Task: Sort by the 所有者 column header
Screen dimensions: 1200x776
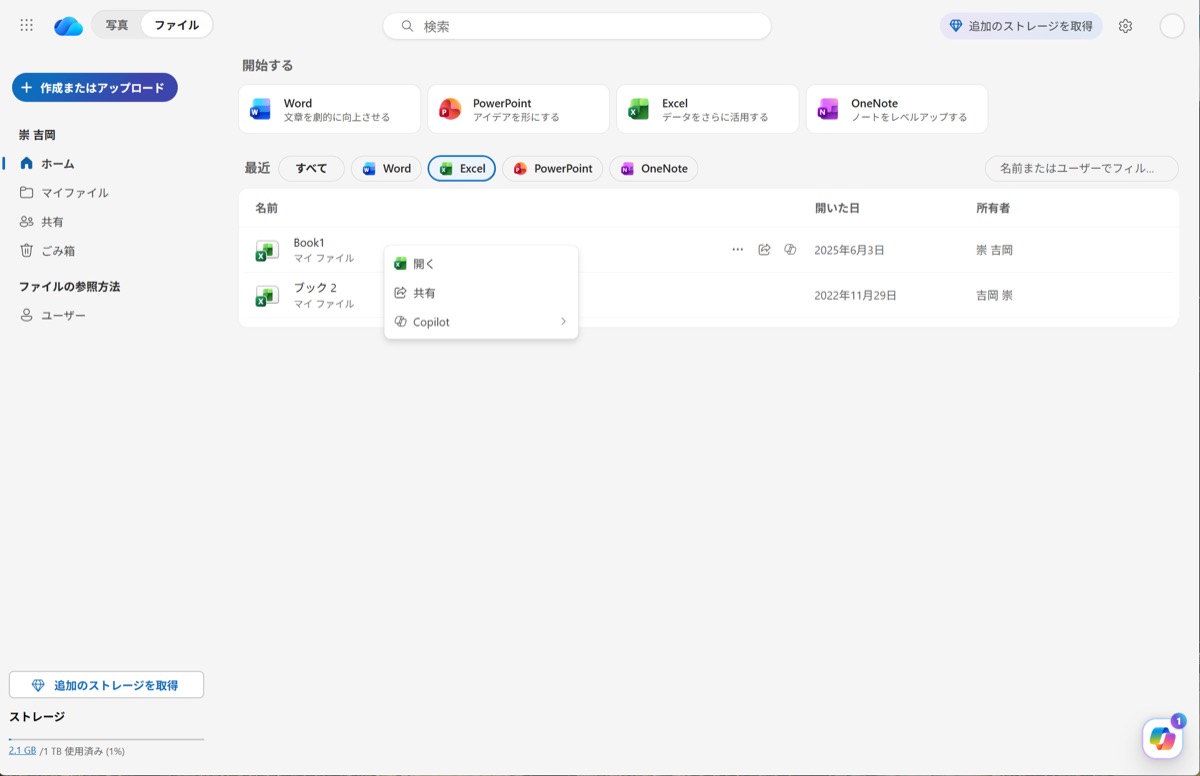Action: click(993, 208)
